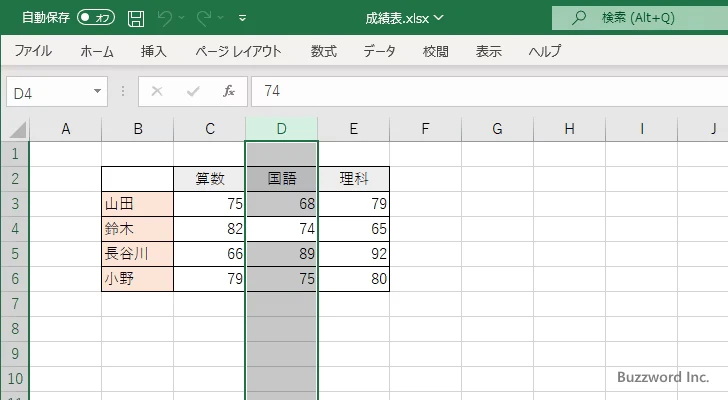Switch to the 挿入 (Insert) tab

click(153, 51)
